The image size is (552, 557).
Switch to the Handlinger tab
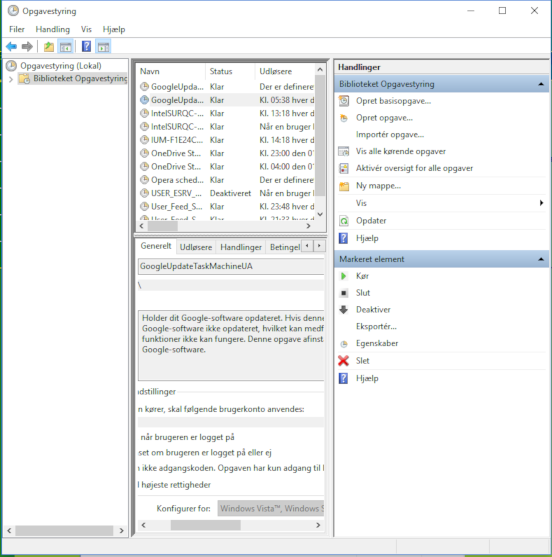pyautogui.click(x=241, y=247)
